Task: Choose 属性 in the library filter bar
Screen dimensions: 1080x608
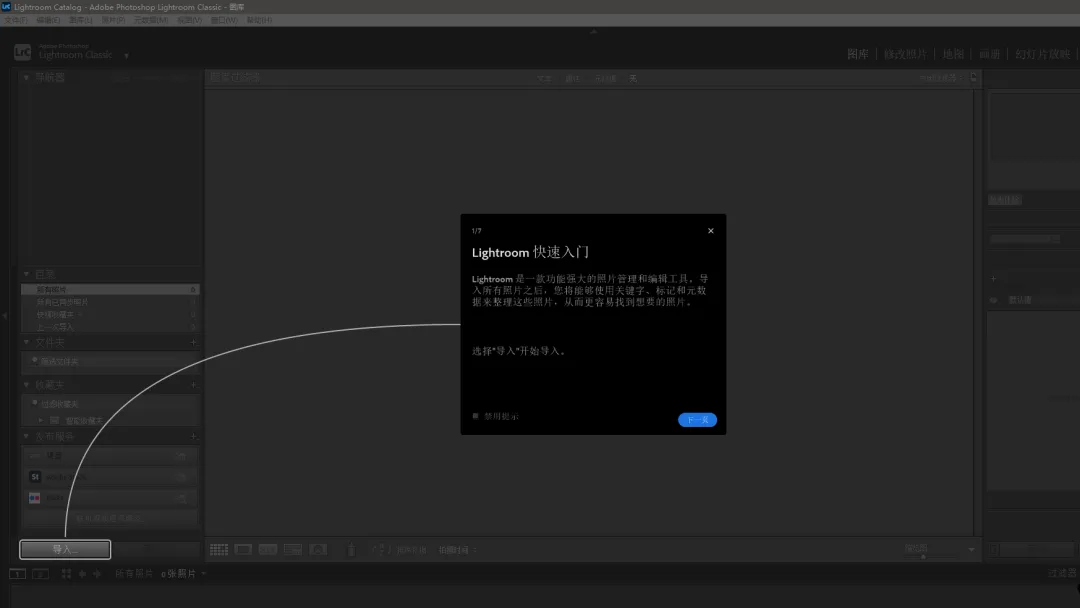Action: (573, 78)
